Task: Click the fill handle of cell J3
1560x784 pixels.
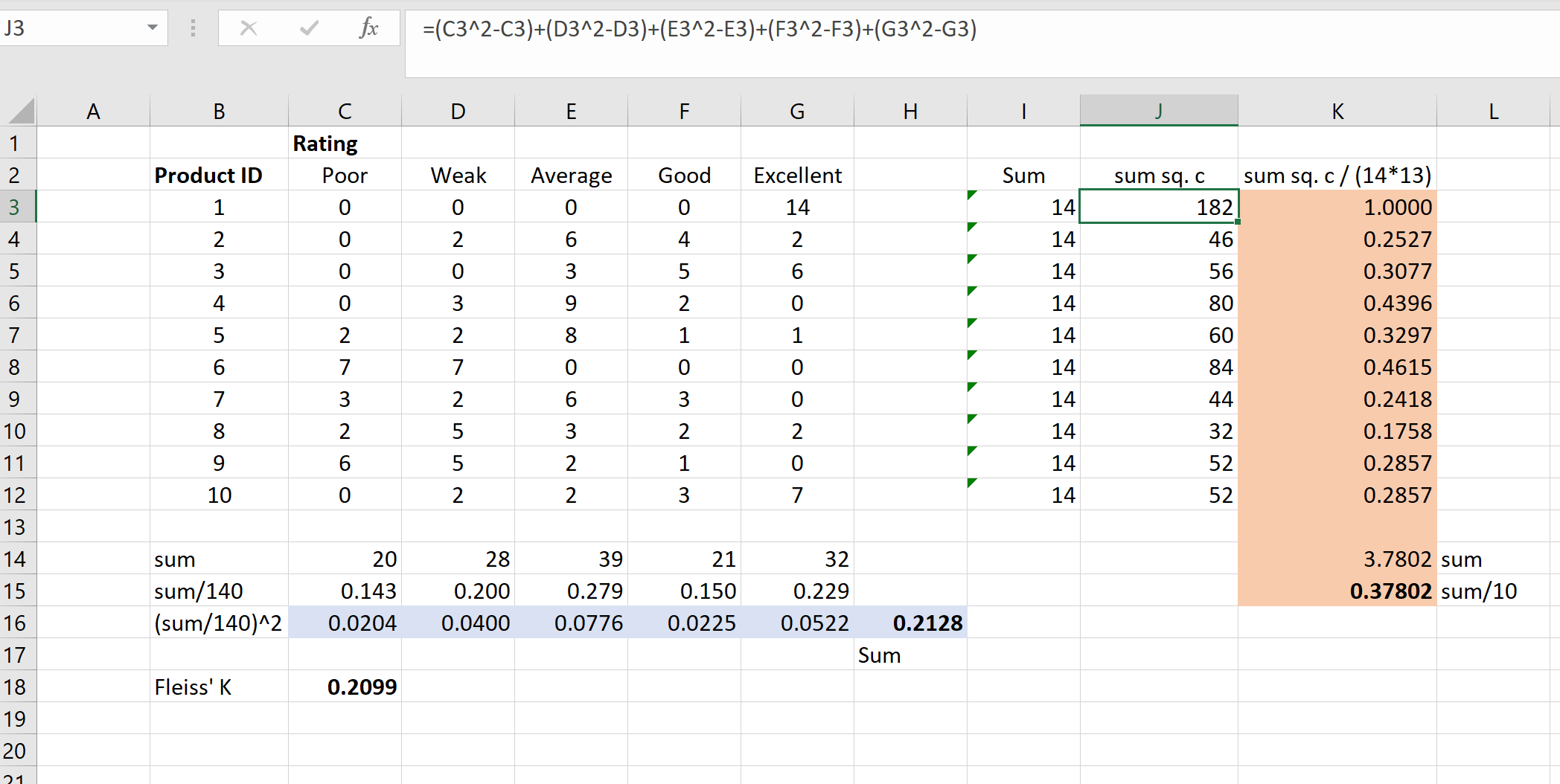Action: pyautogui.click(x=1236, y=222)
